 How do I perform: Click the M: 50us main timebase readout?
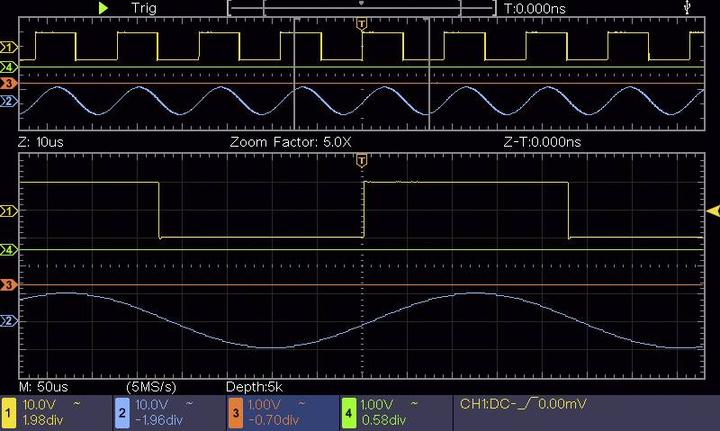tap(44, 386)
